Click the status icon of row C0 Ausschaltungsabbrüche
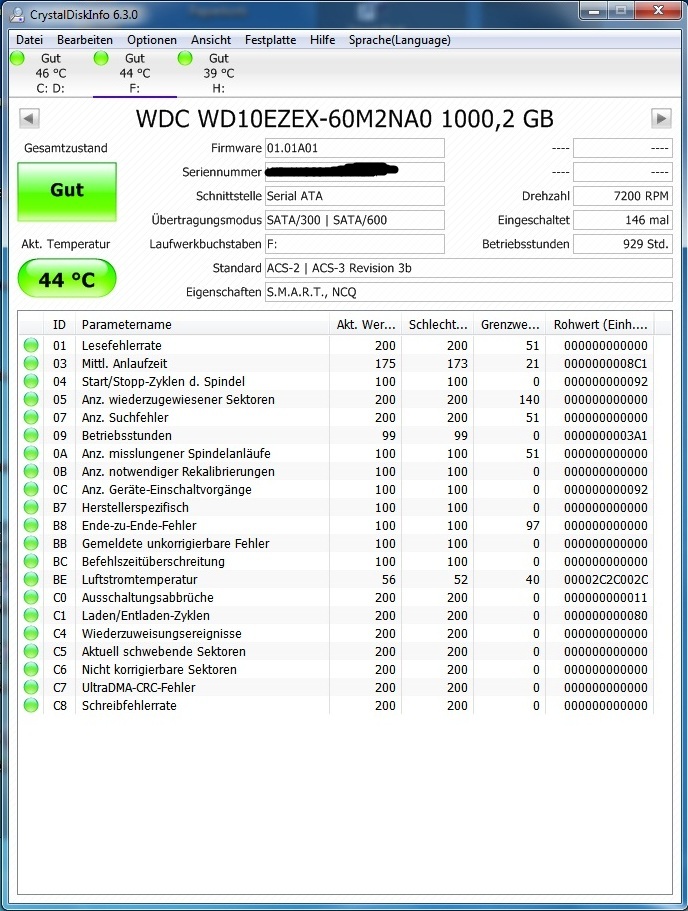 click(x=31, y=597)
